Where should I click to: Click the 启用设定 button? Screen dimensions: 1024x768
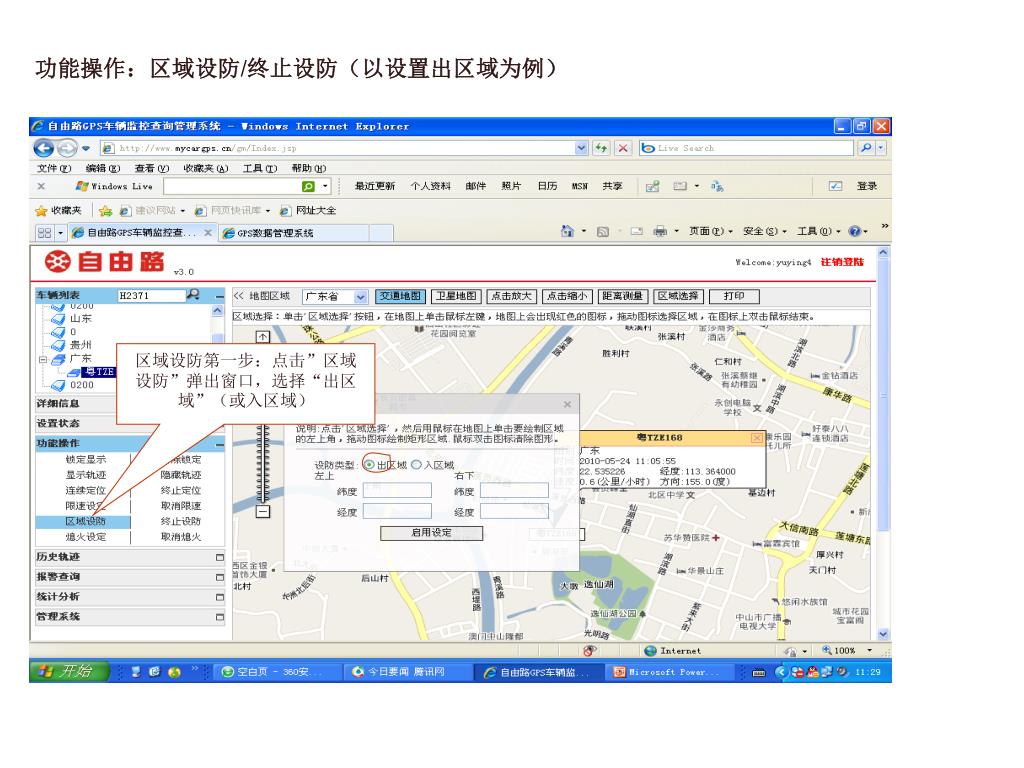[431, 533]
